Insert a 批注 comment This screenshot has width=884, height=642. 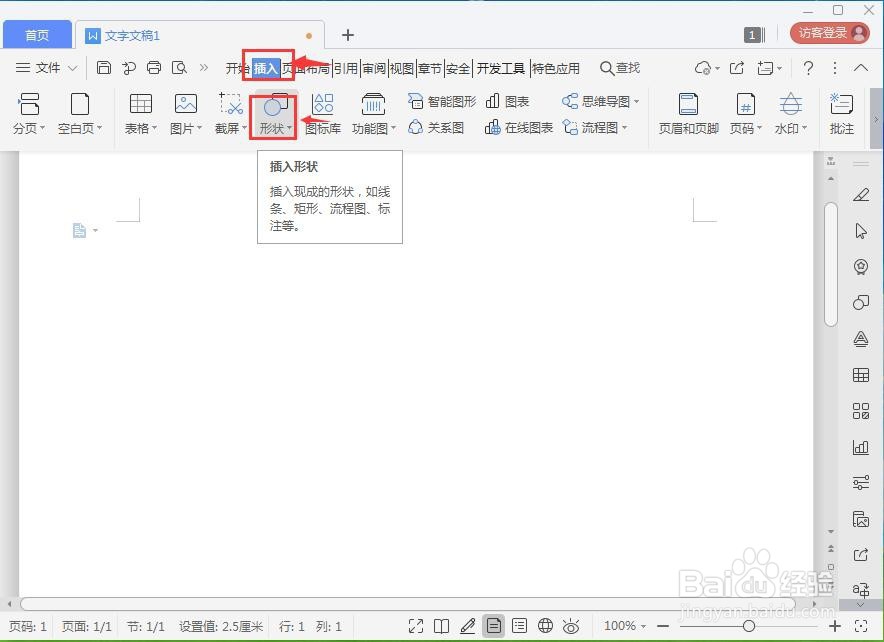841,112
